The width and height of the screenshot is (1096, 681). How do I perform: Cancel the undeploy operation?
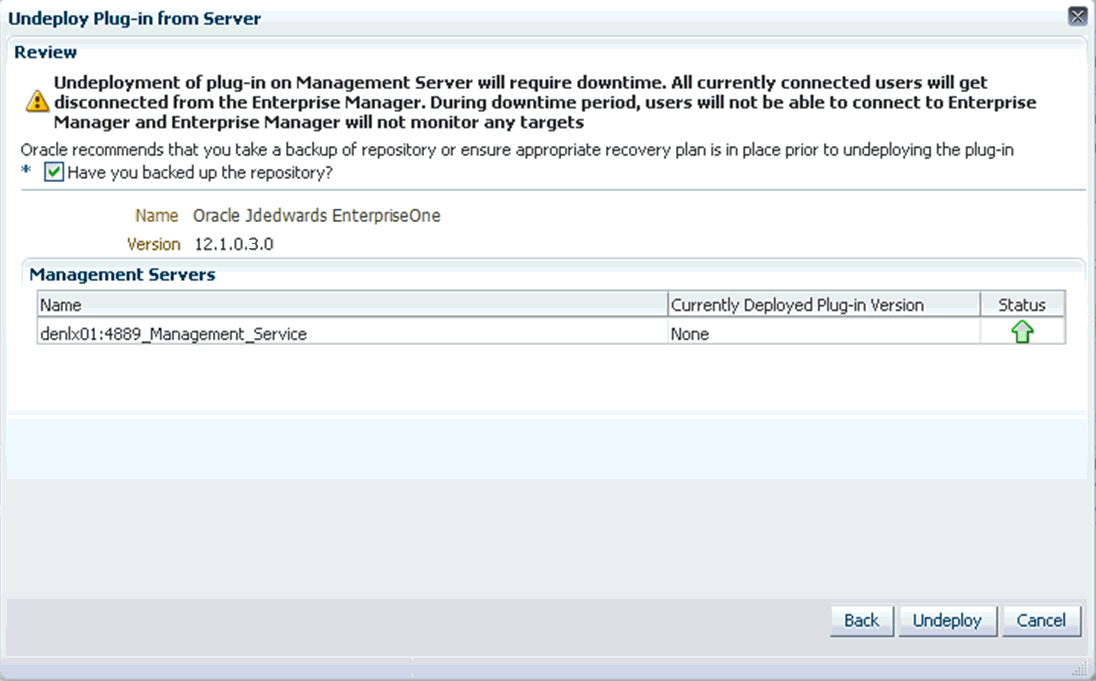point(1041,621)
